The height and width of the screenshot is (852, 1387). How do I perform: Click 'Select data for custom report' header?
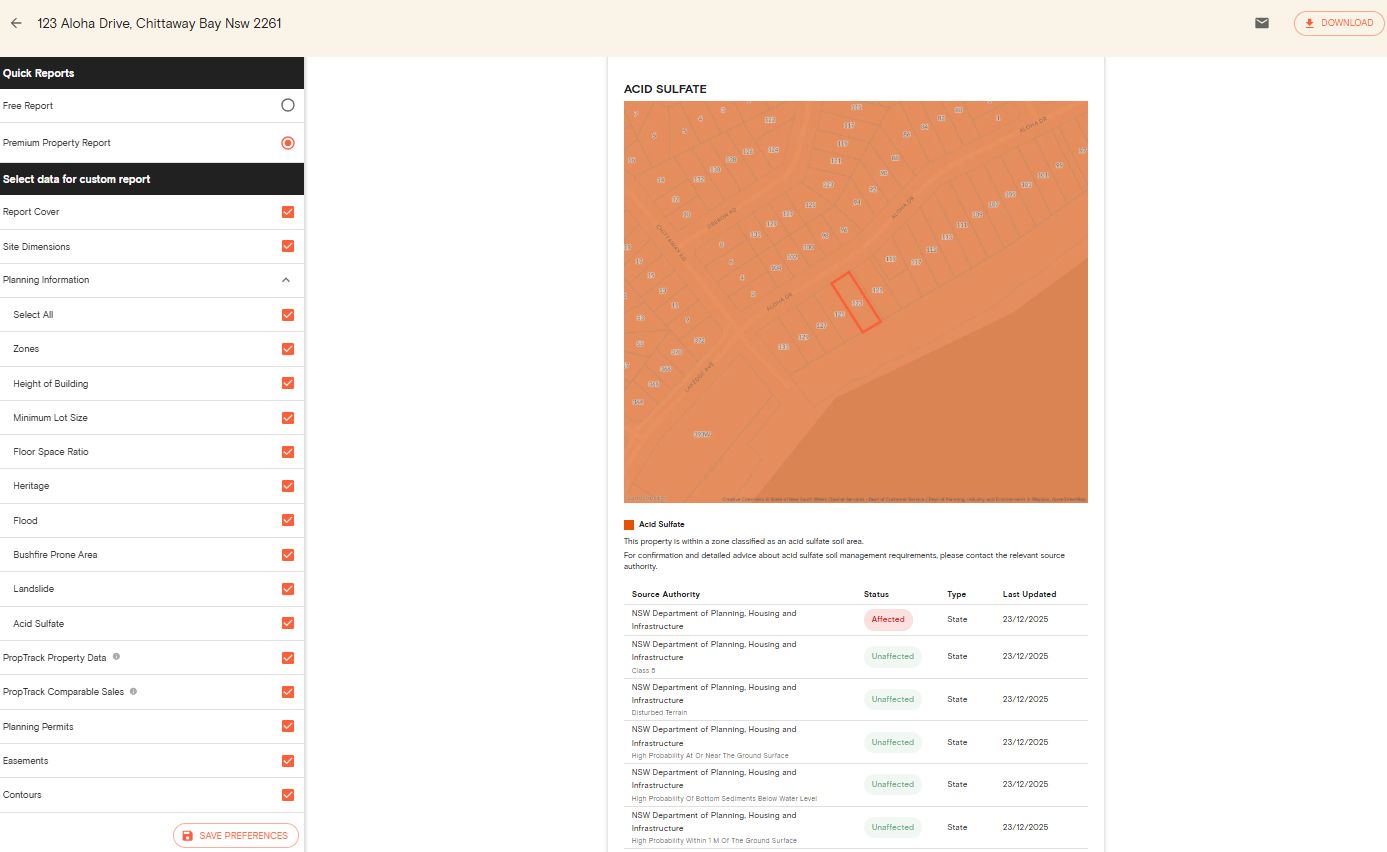152,179
